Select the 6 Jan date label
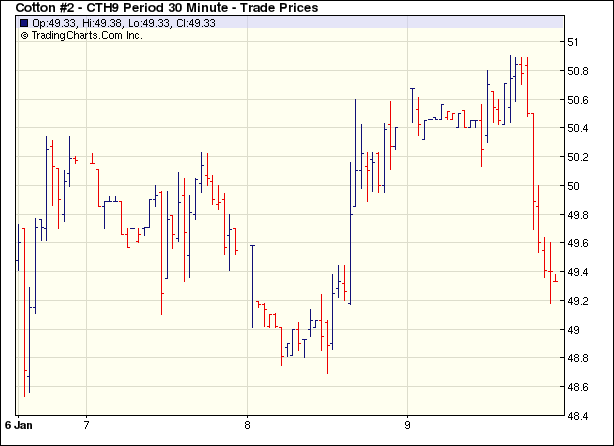 point(21,423)
